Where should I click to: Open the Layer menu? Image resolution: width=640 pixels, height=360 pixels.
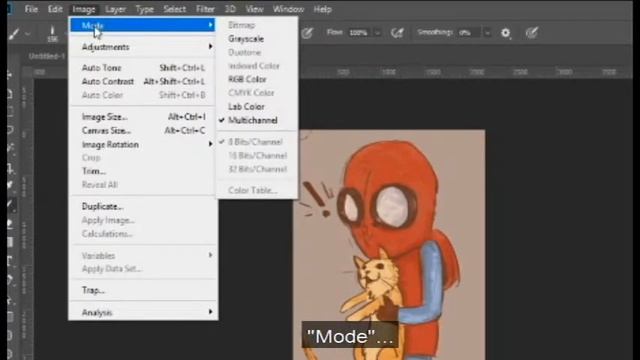pyautogui.click(x=116, y=9)
